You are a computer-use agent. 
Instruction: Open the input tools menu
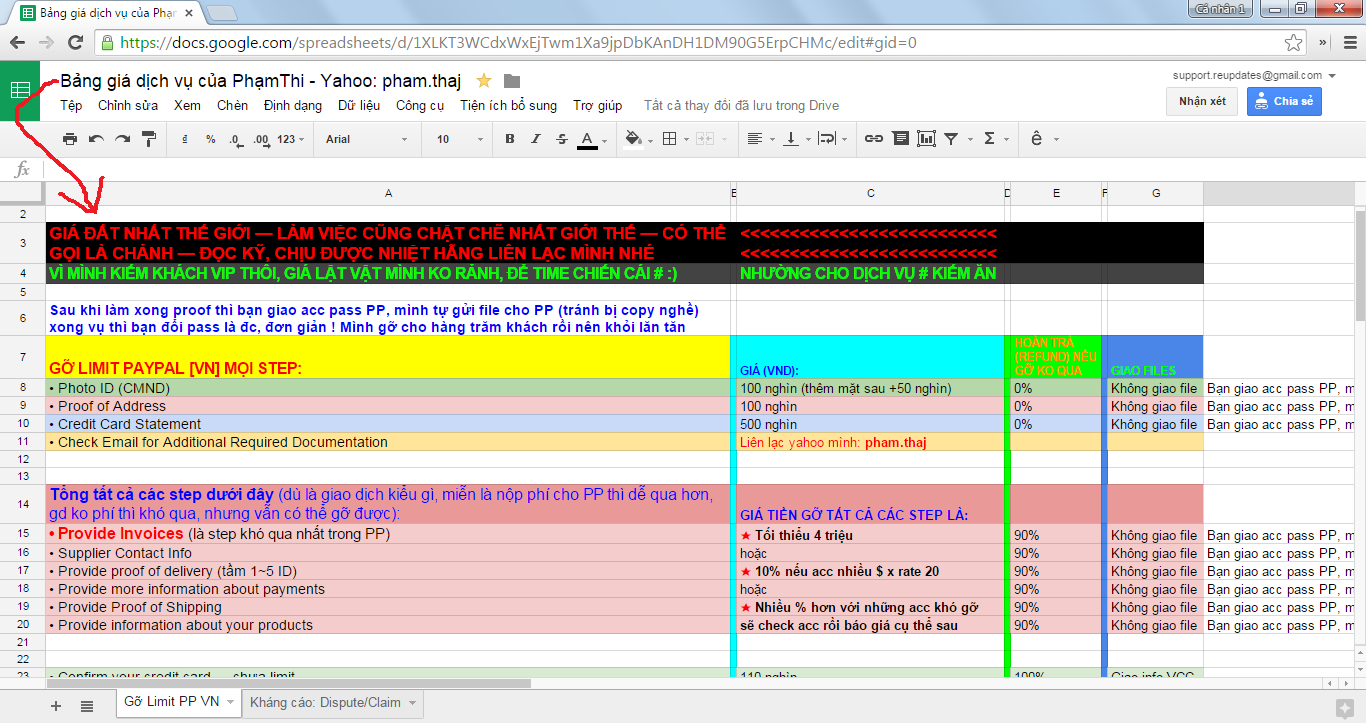[1044, 139]
